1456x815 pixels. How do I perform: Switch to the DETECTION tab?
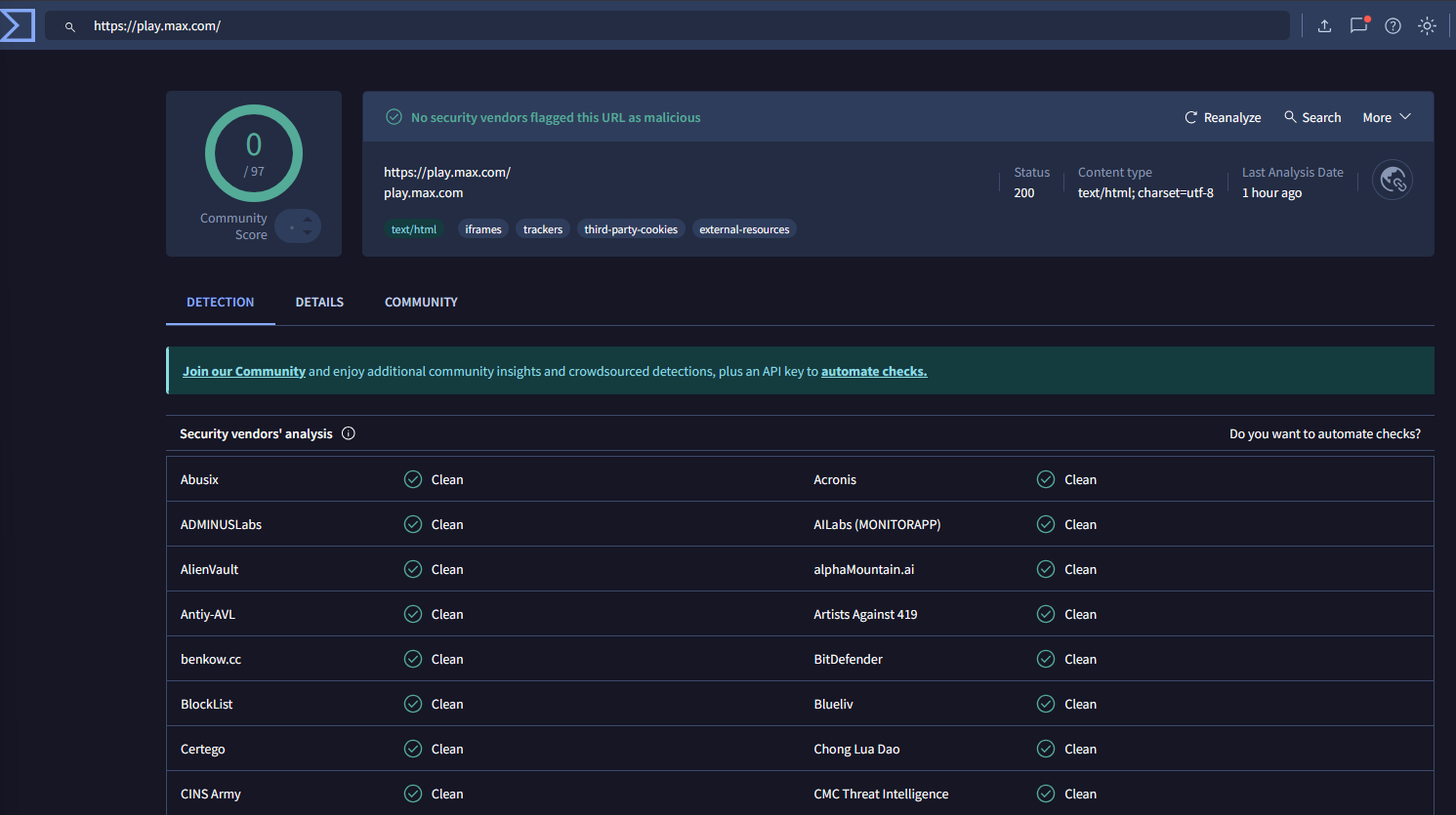221,303
